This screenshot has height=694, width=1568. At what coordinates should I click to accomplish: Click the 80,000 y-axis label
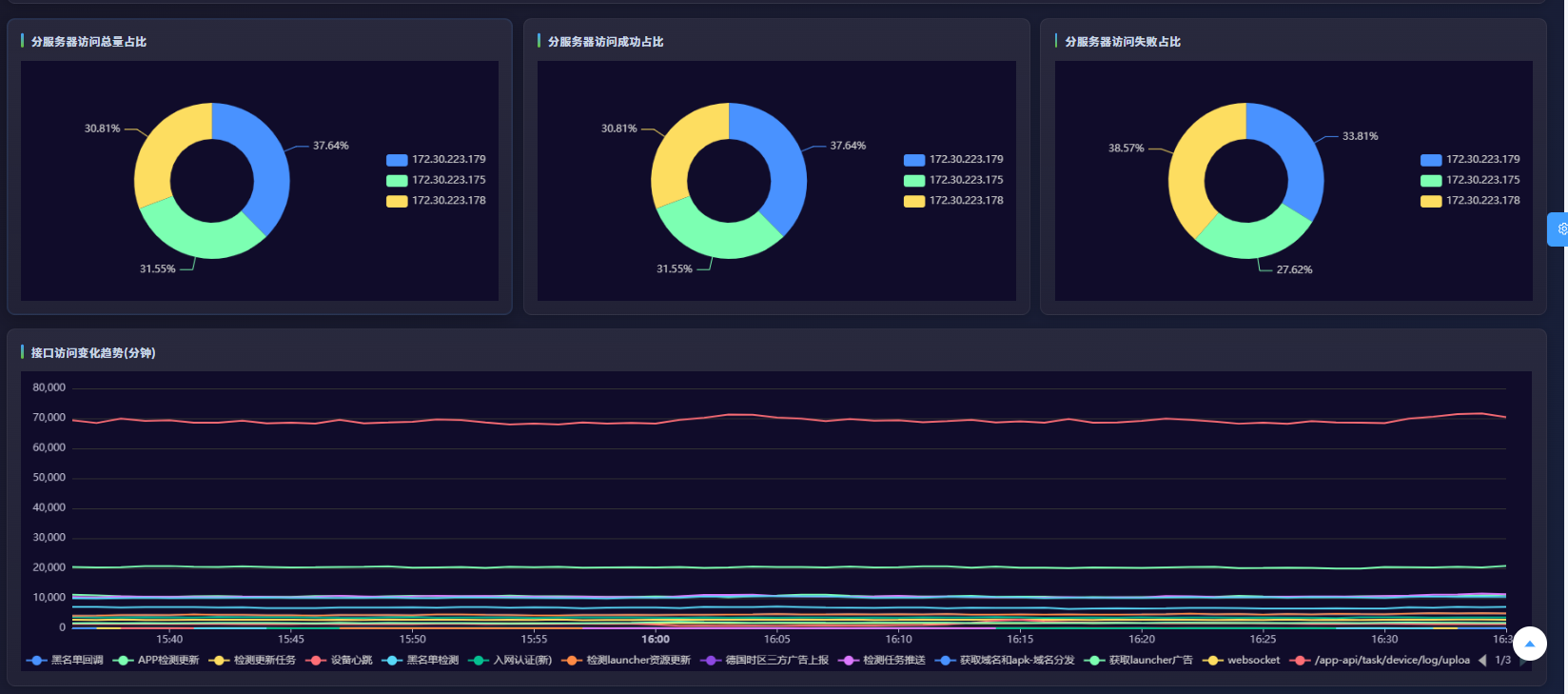pos(49,387)
